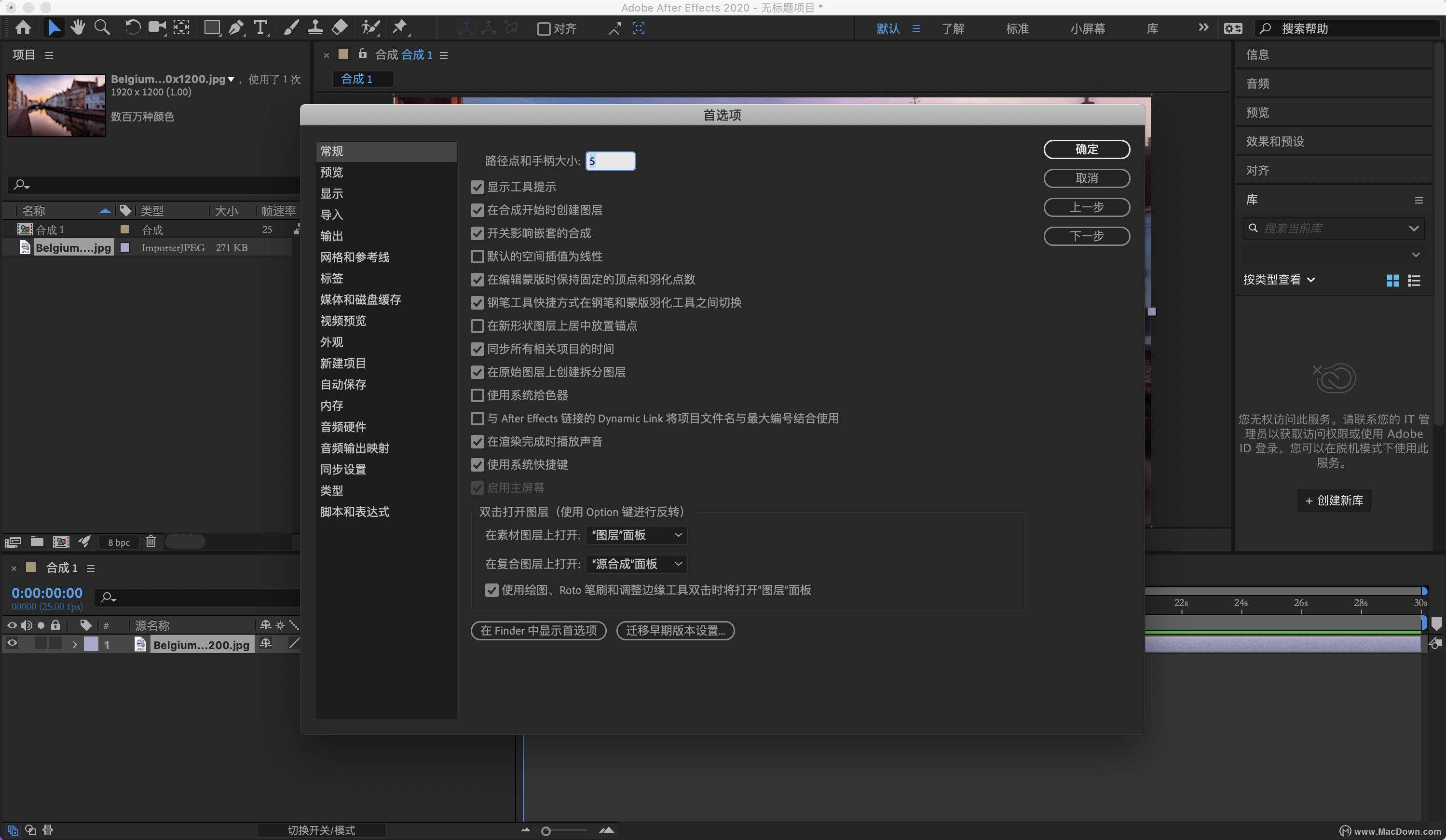Select the Clone Stamp tool

tap(315, 27)
